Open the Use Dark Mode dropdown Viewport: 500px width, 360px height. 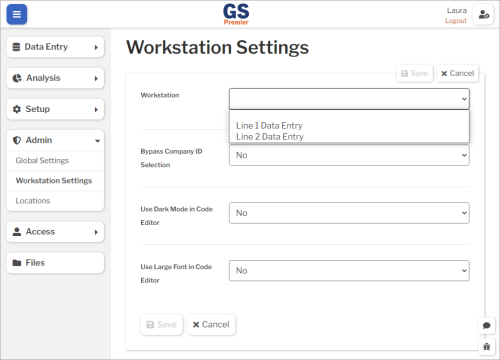[x=349, y=213]
